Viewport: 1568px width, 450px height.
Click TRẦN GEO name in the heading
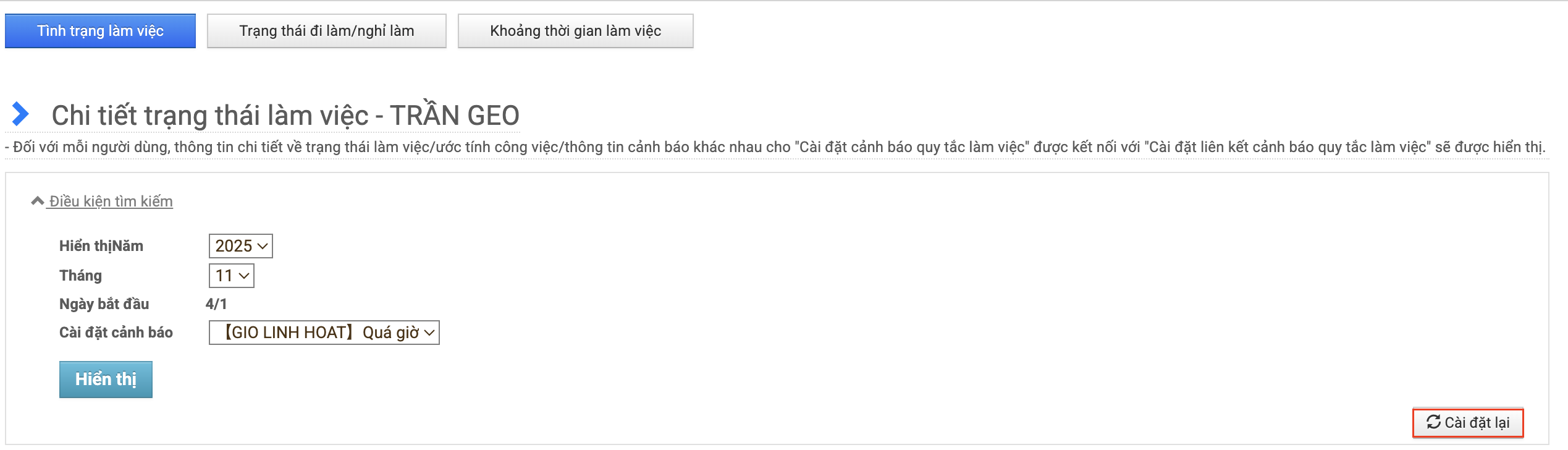(455, 116)
